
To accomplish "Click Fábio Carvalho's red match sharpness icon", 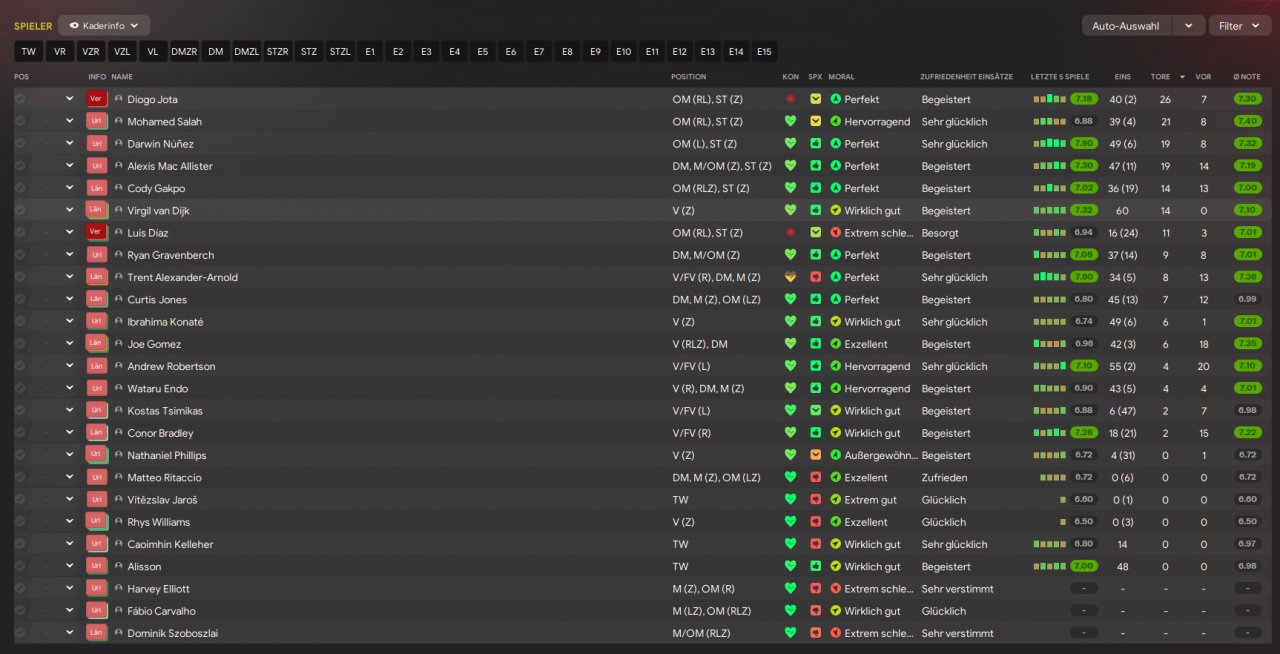I will [816, 611].
